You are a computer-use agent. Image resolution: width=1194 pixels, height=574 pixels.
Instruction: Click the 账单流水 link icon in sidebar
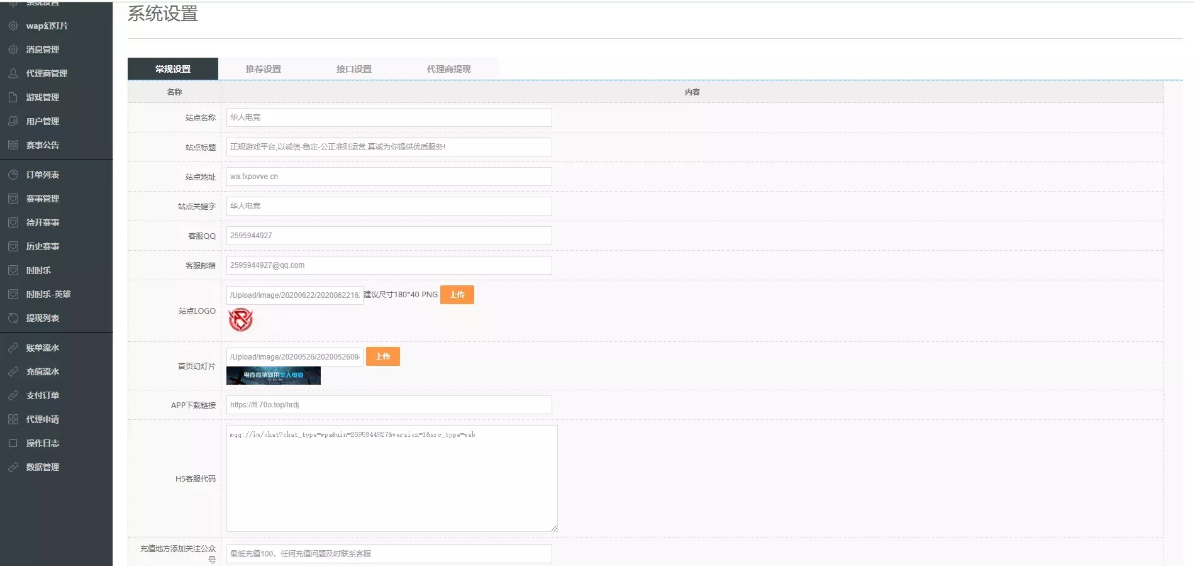(13, 347)
